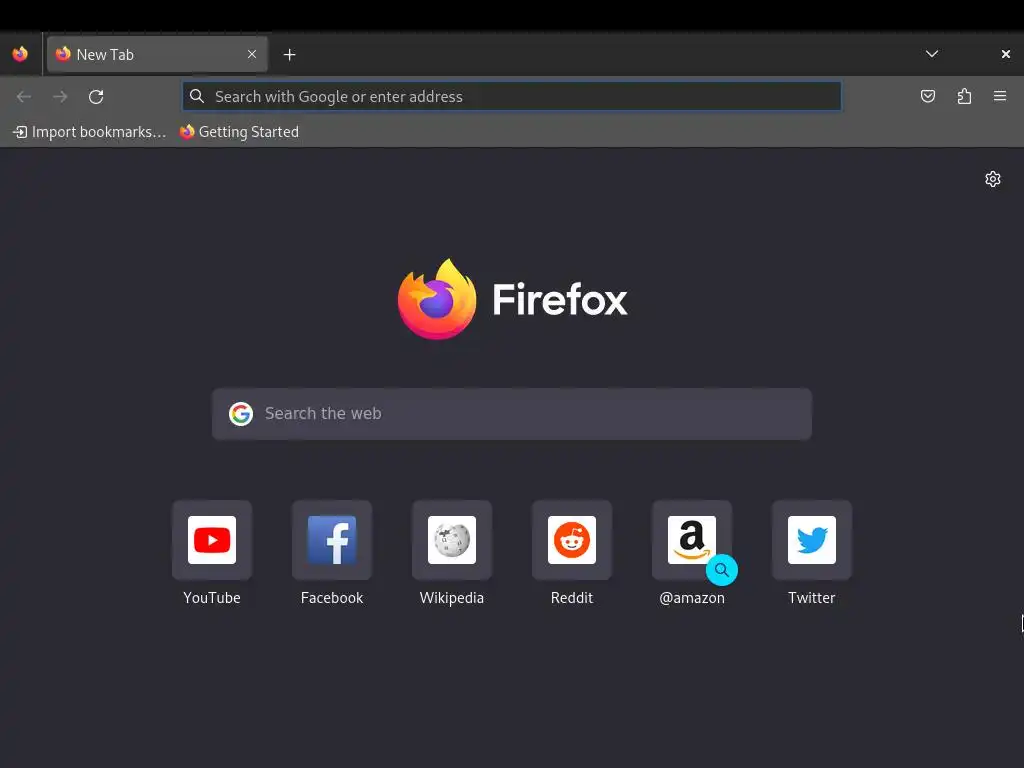The height and width of the screenshot is (768, 1024).
Task: Click the Google logo in search box
Action: point(241,413)
